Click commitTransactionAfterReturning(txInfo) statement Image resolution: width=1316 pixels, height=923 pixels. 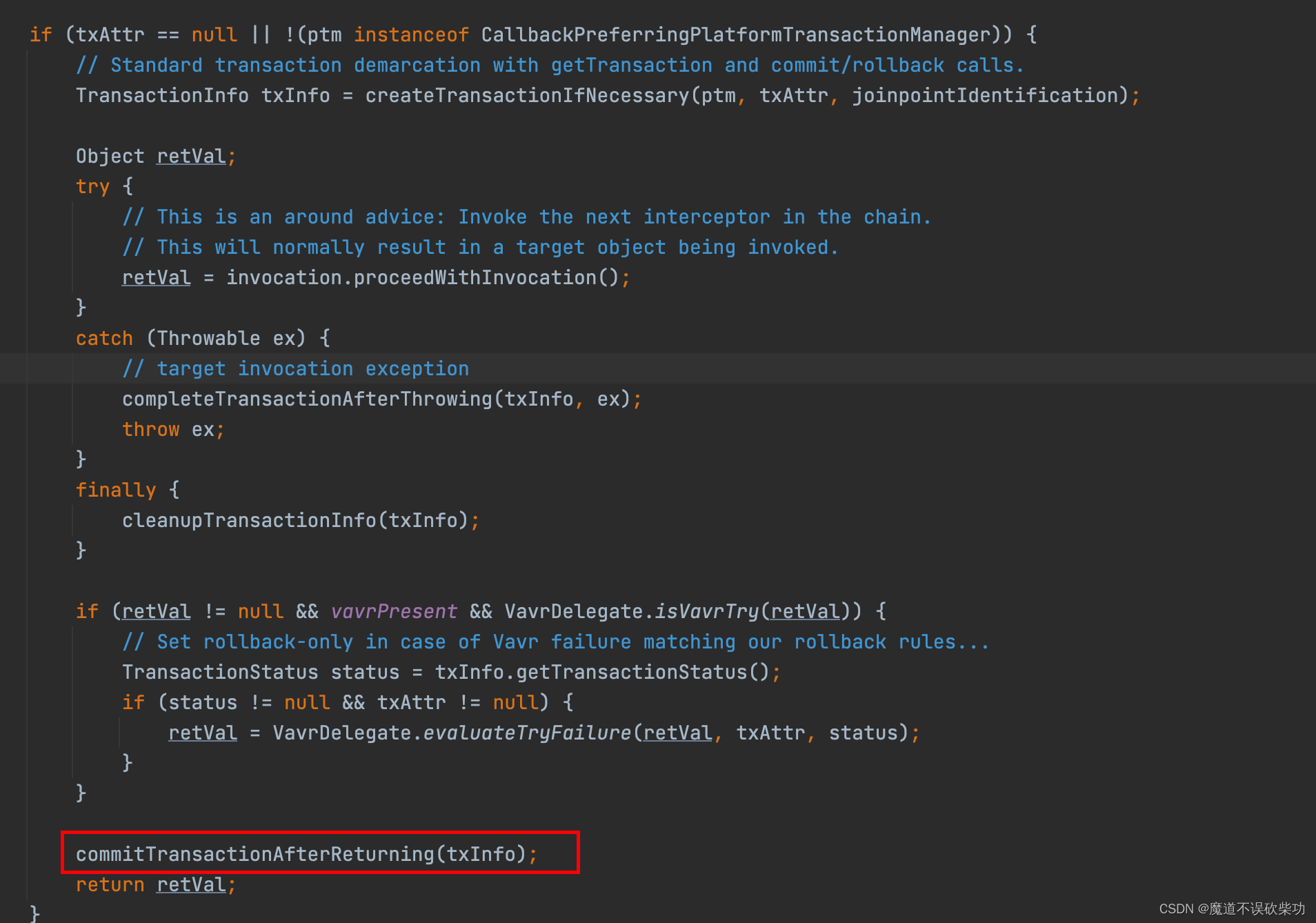coord(306,854)
